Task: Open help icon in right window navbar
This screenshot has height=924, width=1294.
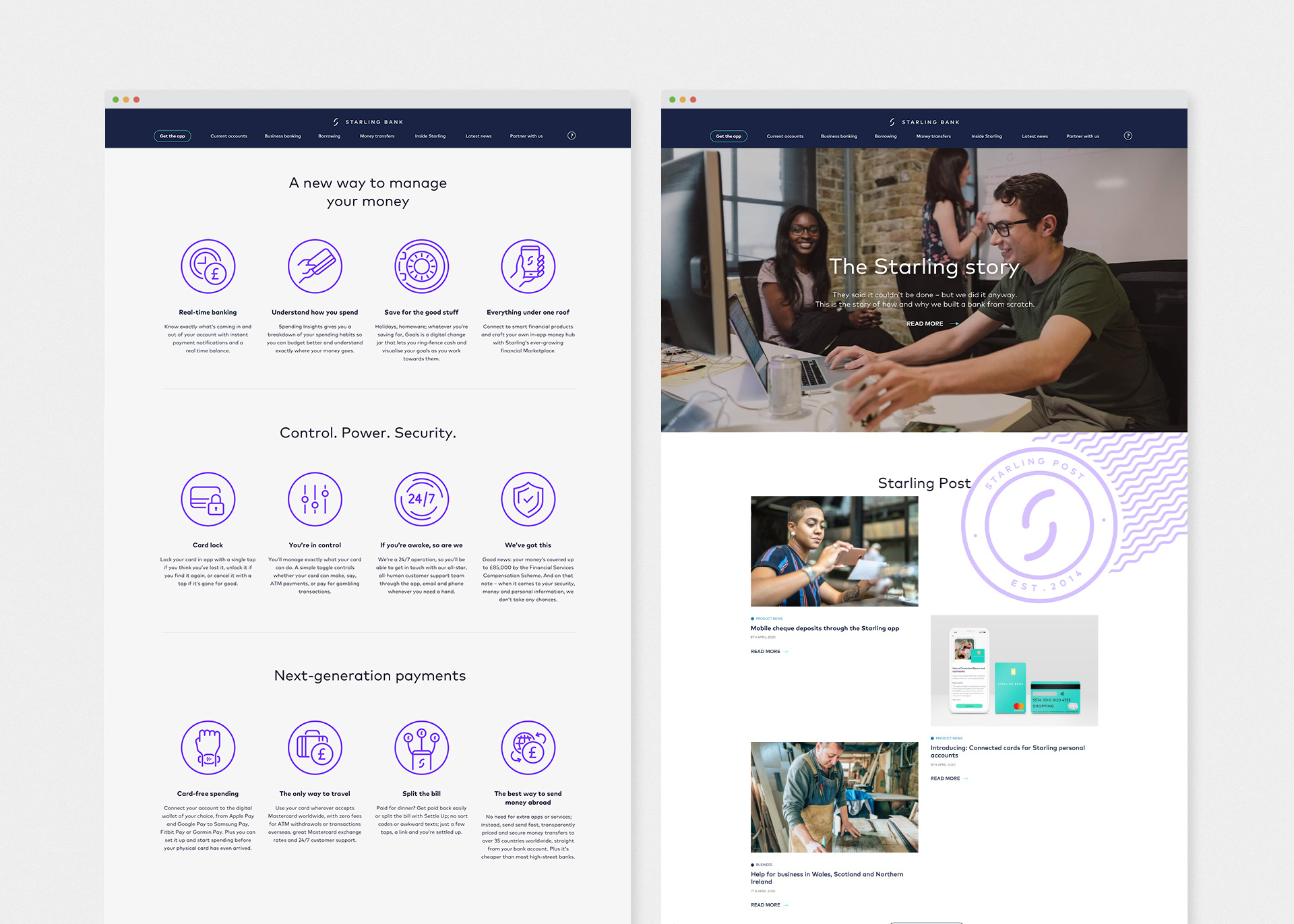Action: (x=1128, y=135)
